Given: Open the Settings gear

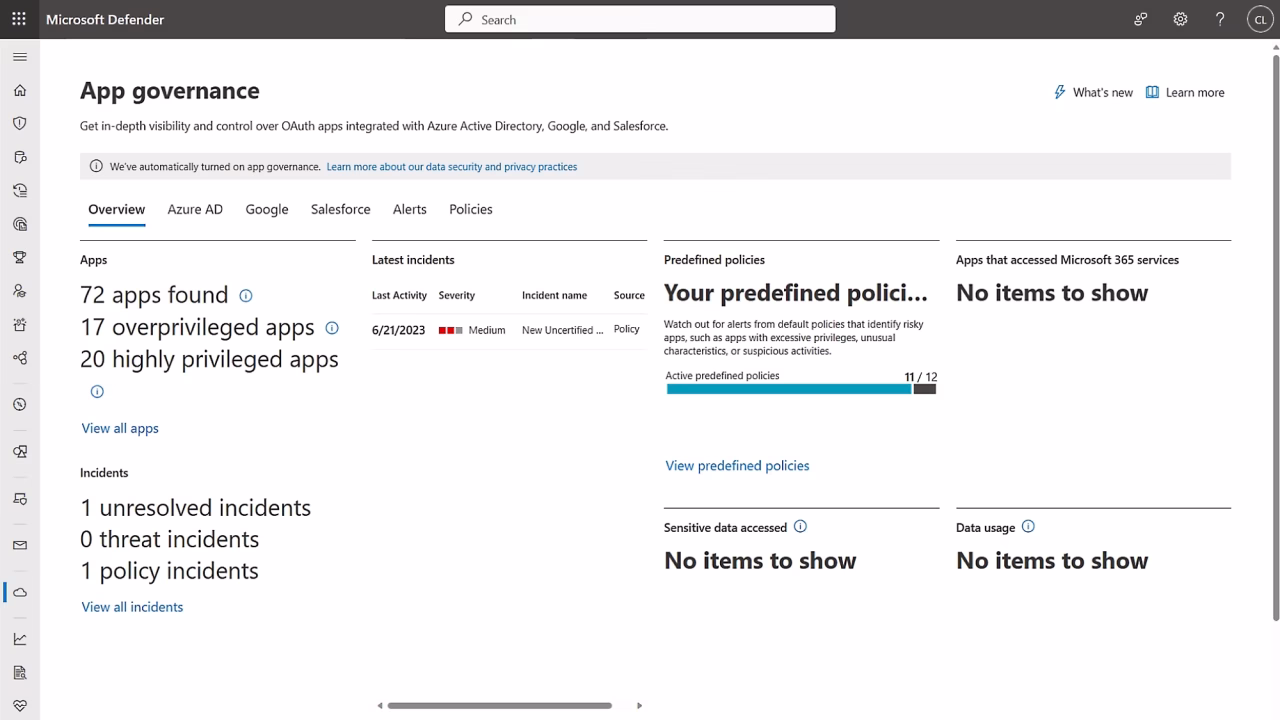Looking at the screenshot, I should click(x=1180, y=19).
